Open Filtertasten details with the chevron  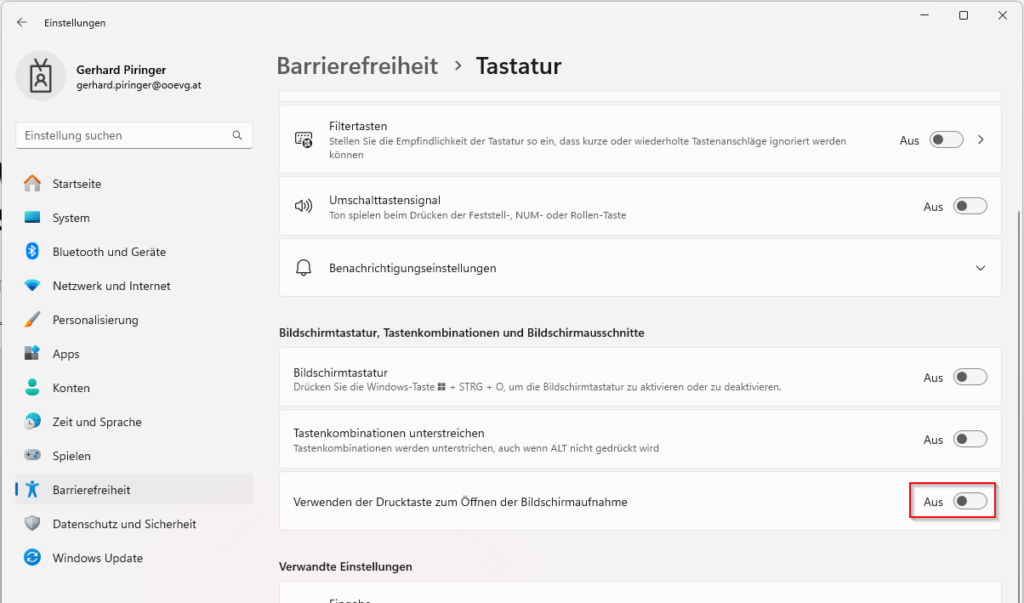tap(981, 140)
